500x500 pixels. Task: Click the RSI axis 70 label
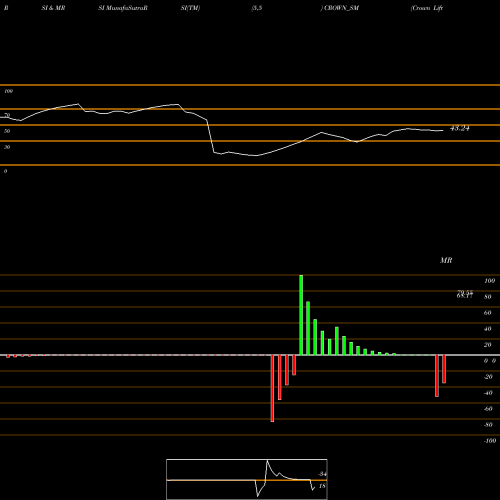(7, 115)
